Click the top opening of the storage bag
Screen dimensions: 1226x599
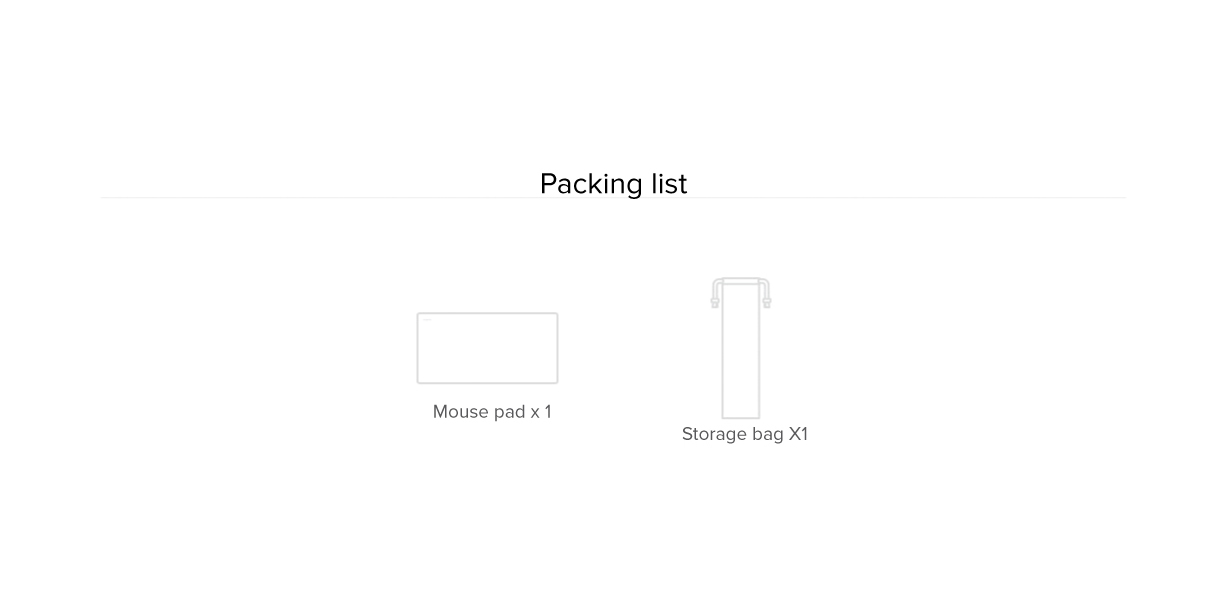tap(741, 281)
